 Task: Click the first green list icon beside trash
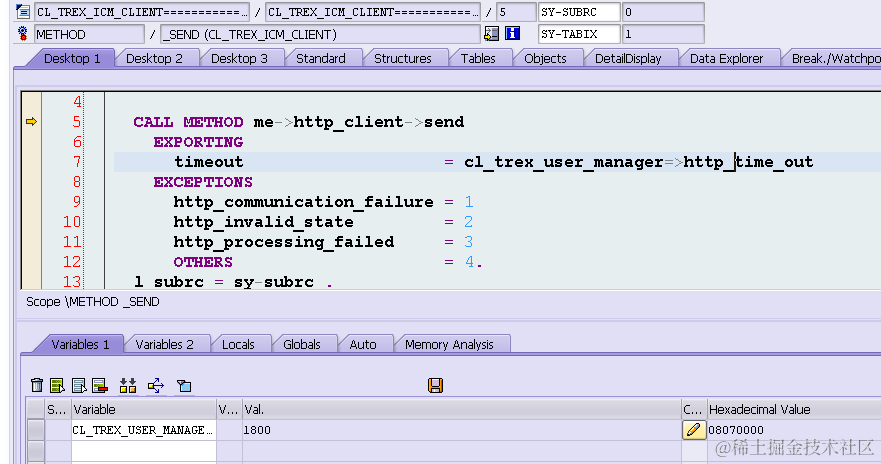click(57, 385)
